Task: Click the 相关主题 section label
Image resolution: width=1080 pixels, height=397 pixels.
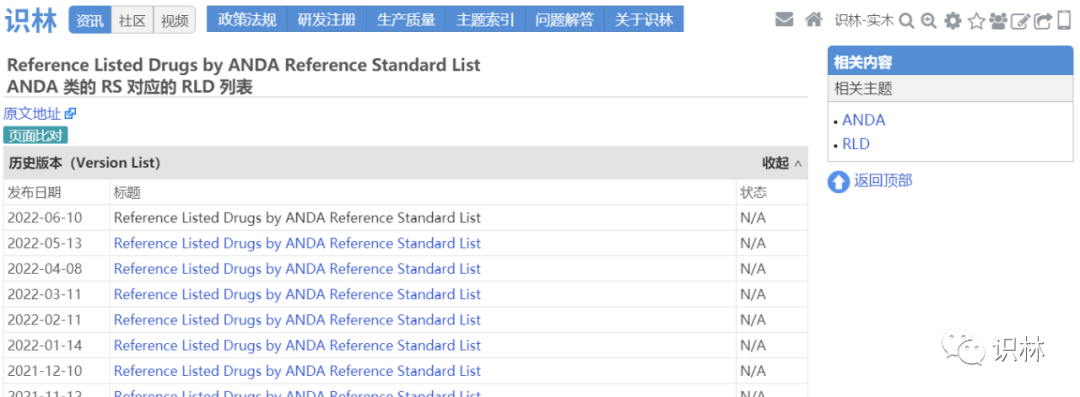Action: [863, 88]
